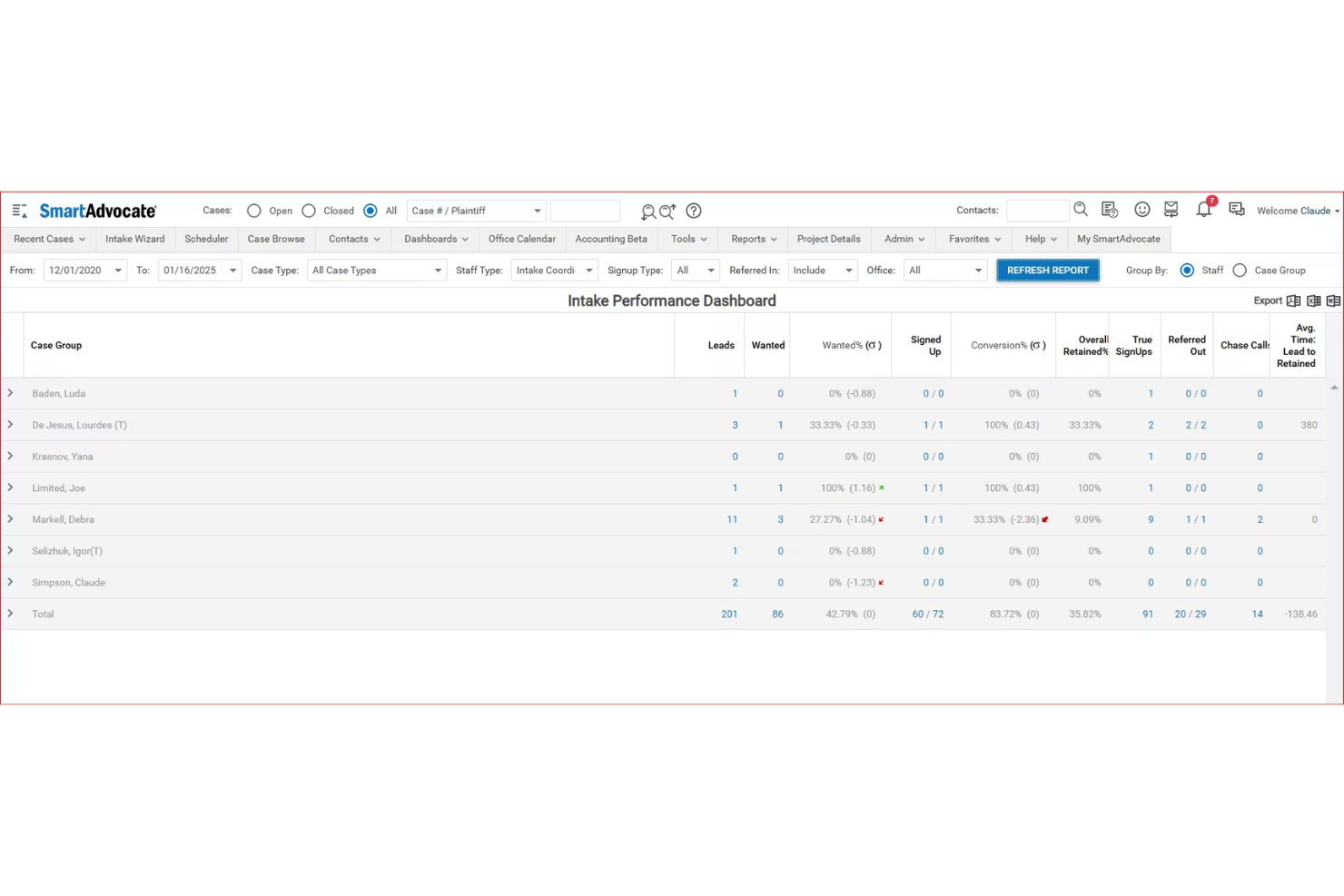The image size is (1344, 896).
Task: Expand the De Jesus, Lourdes row
Action: pos(10,425)
